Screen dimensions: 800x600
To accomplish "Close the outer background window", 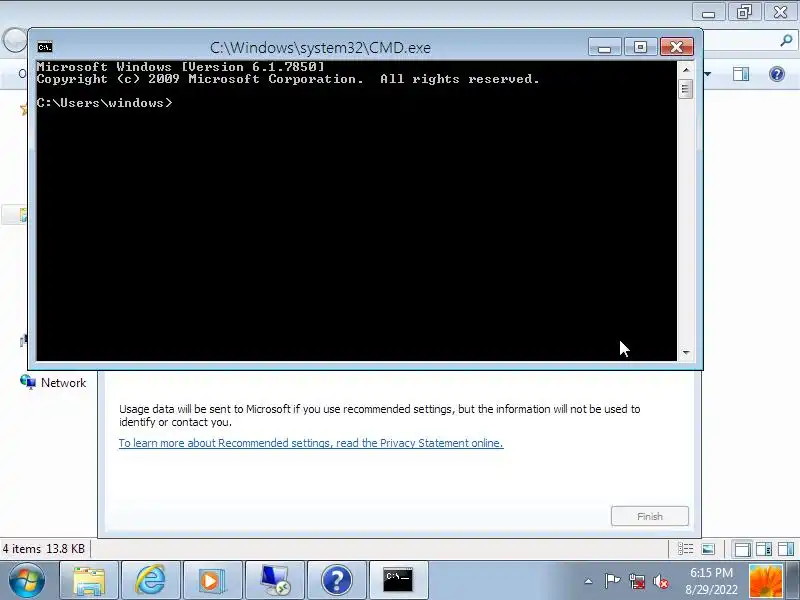I will 780,12.
